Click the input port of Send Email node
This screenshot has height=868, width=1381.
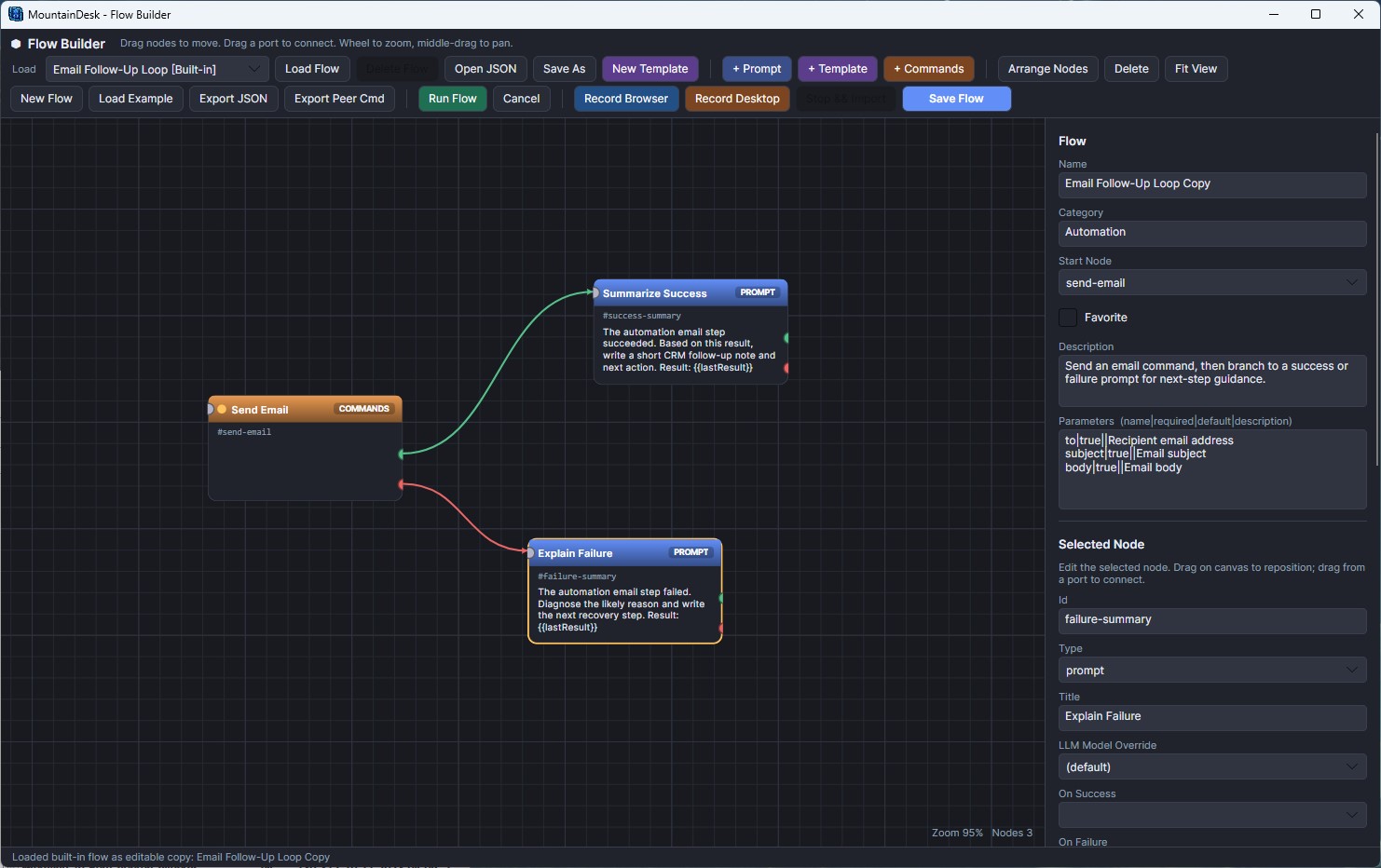tap(210, 409)
